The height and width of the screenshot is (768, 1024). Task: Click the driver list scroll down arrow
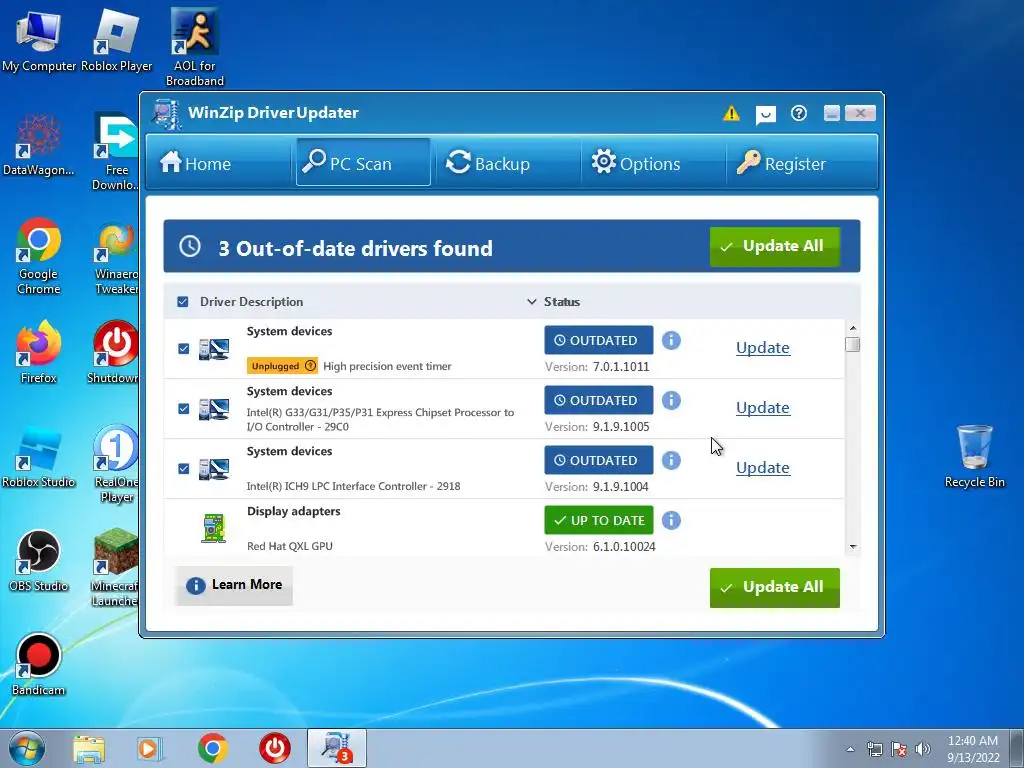852,547
